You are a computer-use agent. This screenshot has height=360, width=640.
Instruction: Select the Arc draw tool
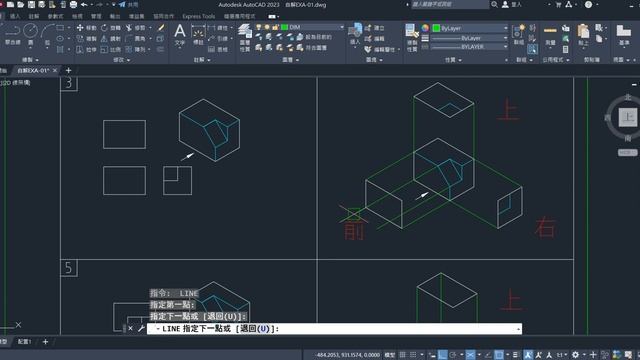pyautogui.click(x=47, y=30)
